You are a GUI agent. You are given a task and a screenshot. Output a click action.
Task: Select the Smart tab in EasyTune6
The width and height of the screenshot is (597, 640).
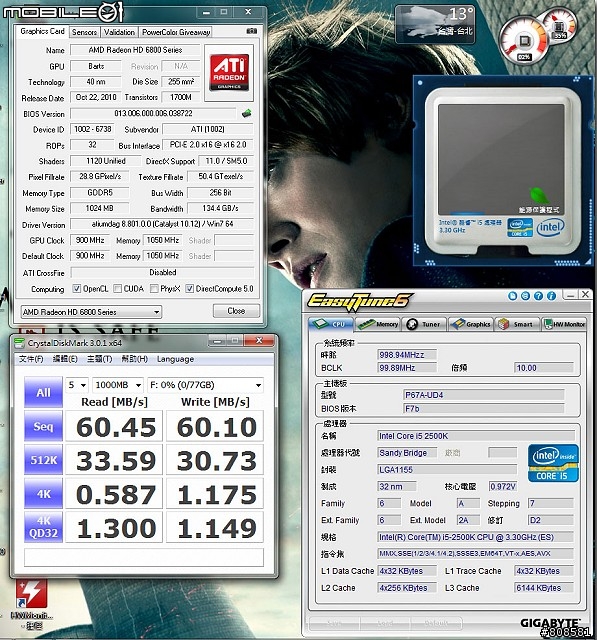click(x=517, y=324)
